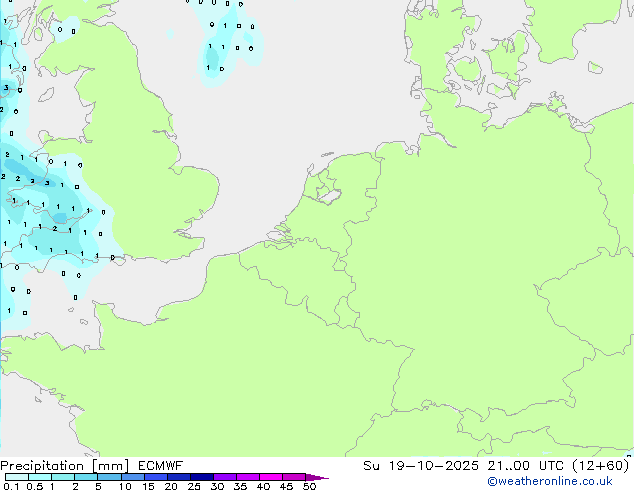
Task: Select the 10 to 15 mm legend swatch
Action: (x=133, y=477)
